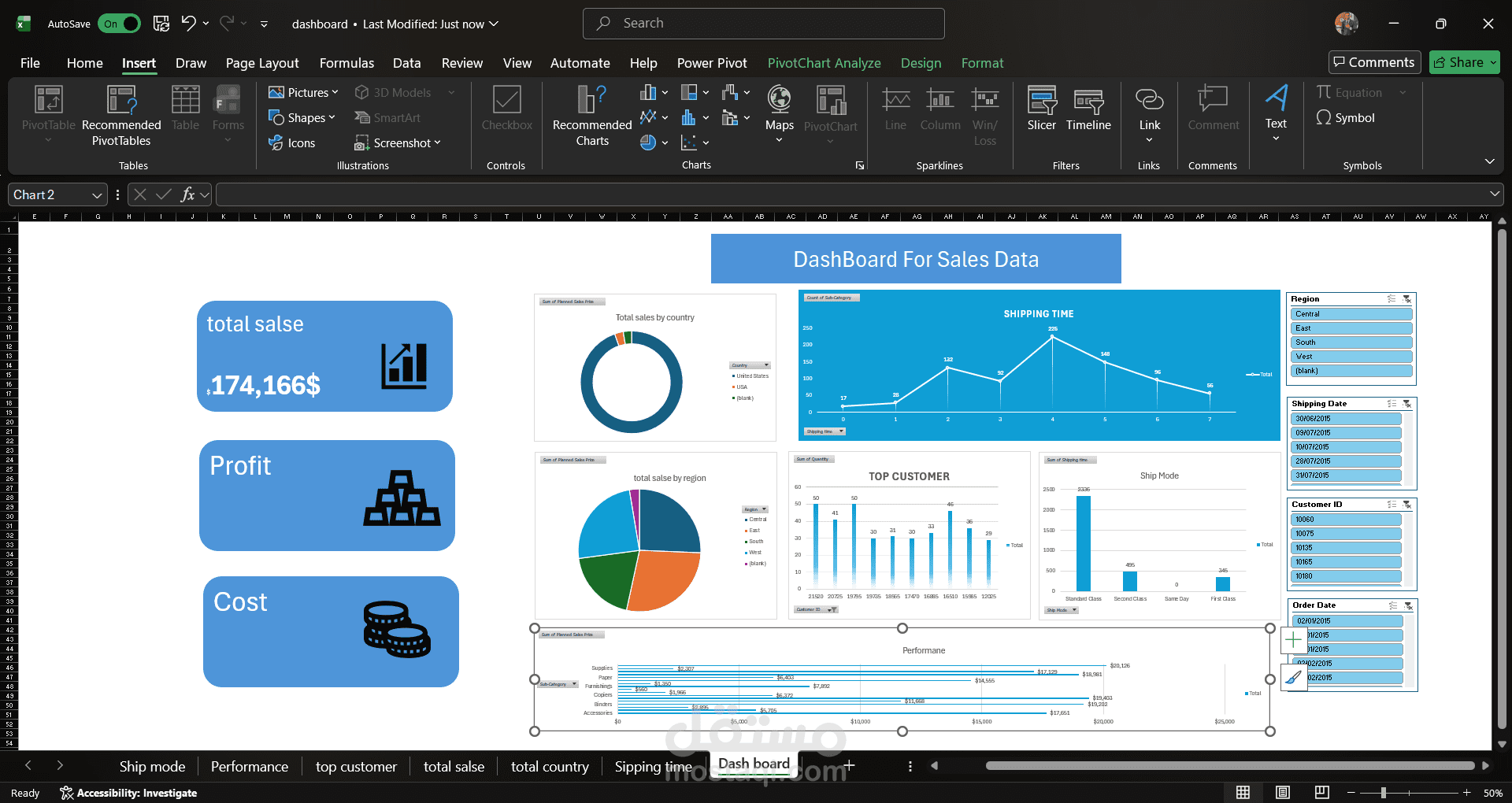Open the Formulas ribbon tab
The width and height of the screenshot is (1512, 803).
coord(346,63)
